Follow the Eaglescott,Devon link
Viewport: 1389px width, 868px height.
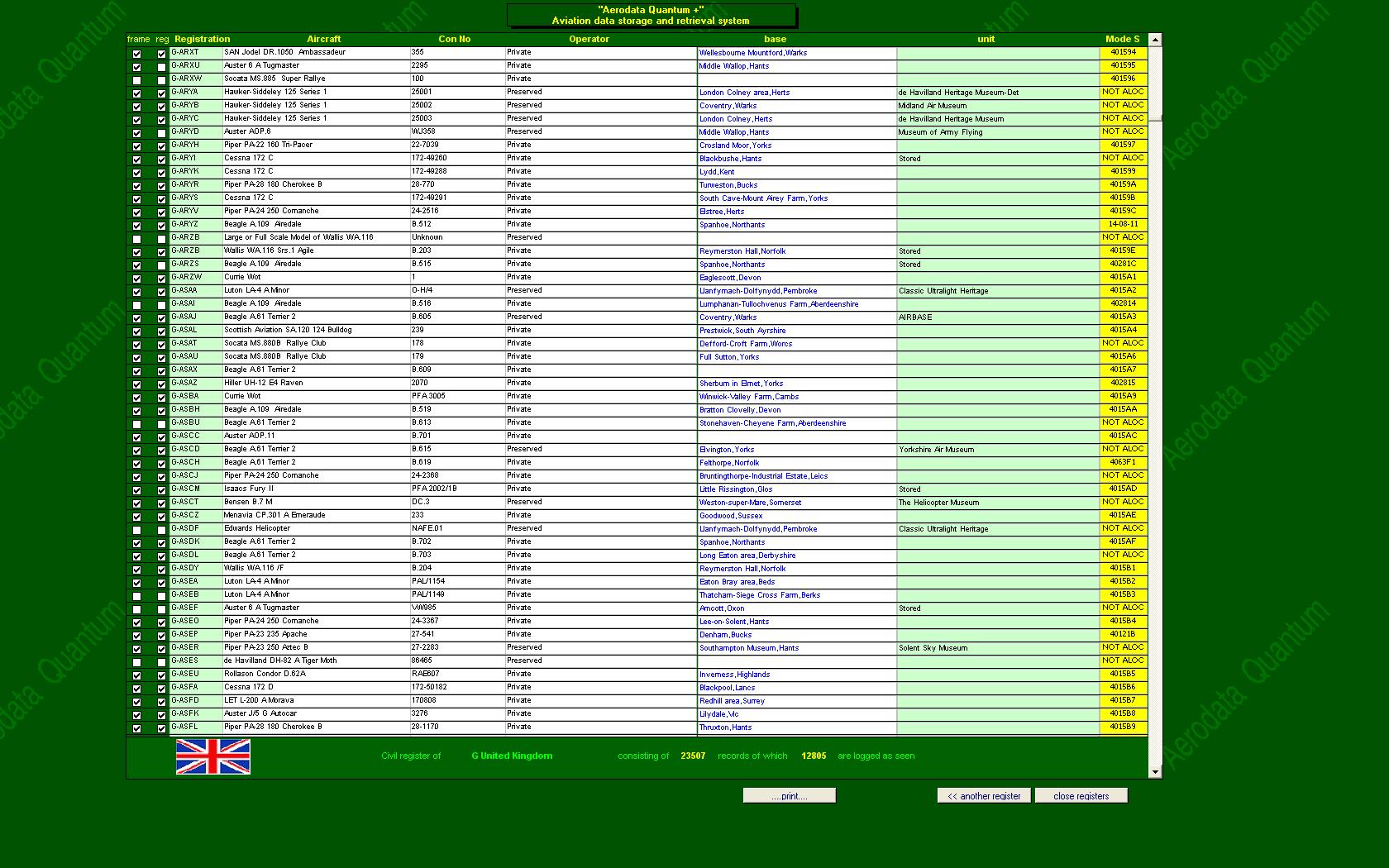tap(730, 278)
